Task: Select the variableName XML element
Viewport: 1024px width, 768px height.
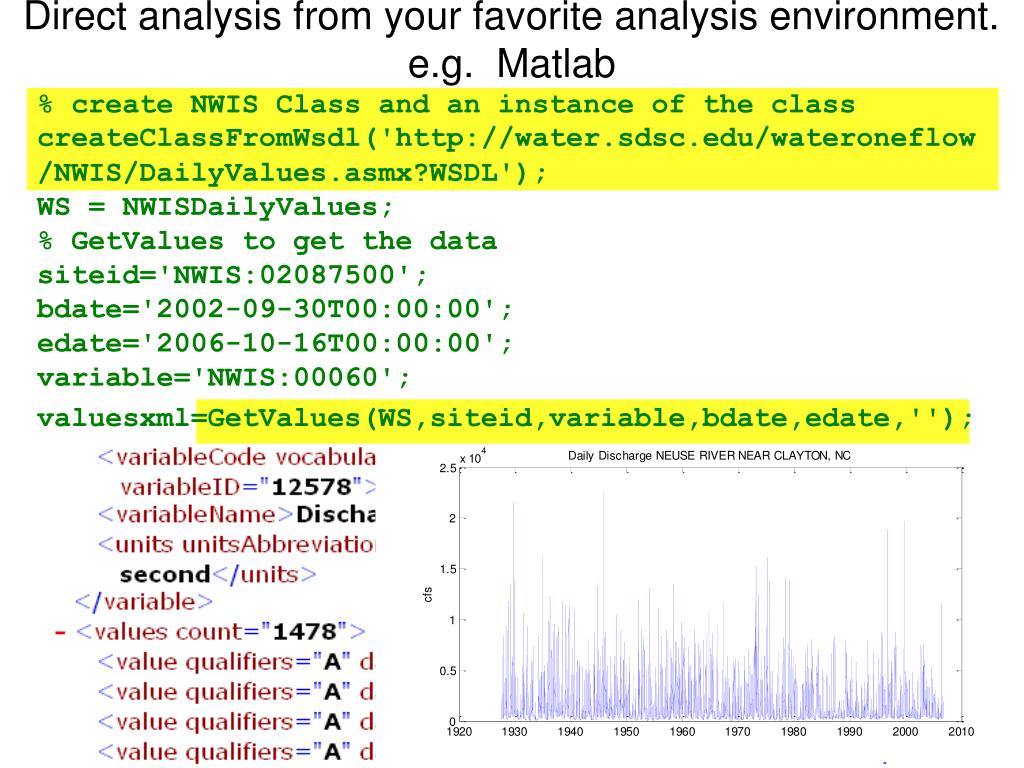Action: pos(236,515)
